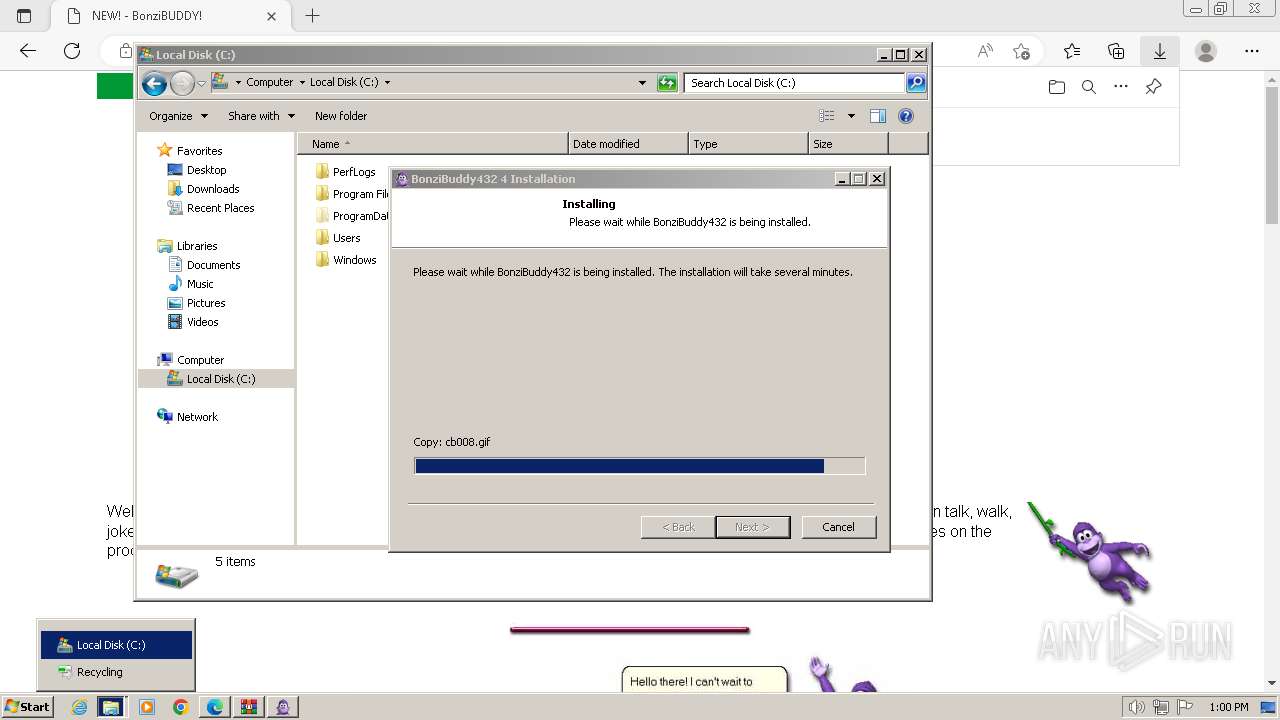Open more view options dropdown arrow
This screenshot has width=1280, height=720.
[851, 116]
